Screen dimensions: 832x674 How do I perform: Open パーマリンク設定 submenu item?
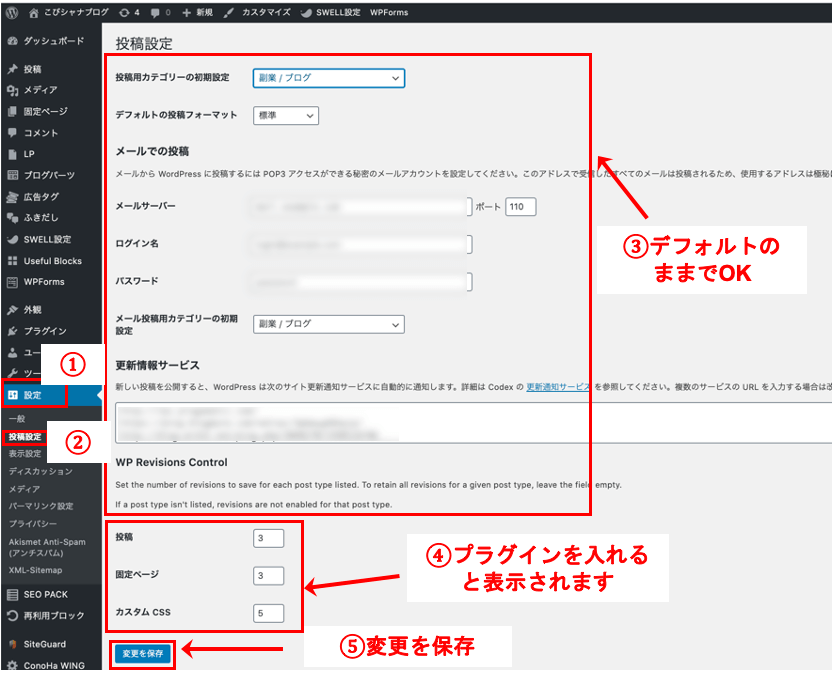point(41,507)
